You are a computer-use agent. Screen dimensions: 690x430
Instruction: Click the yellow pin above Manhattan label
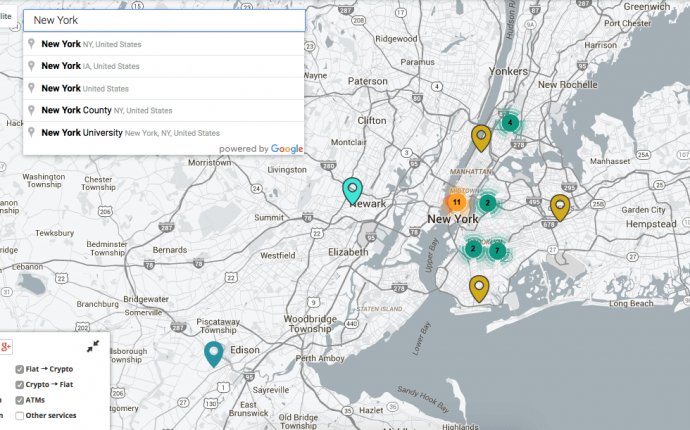coord(481,138)
